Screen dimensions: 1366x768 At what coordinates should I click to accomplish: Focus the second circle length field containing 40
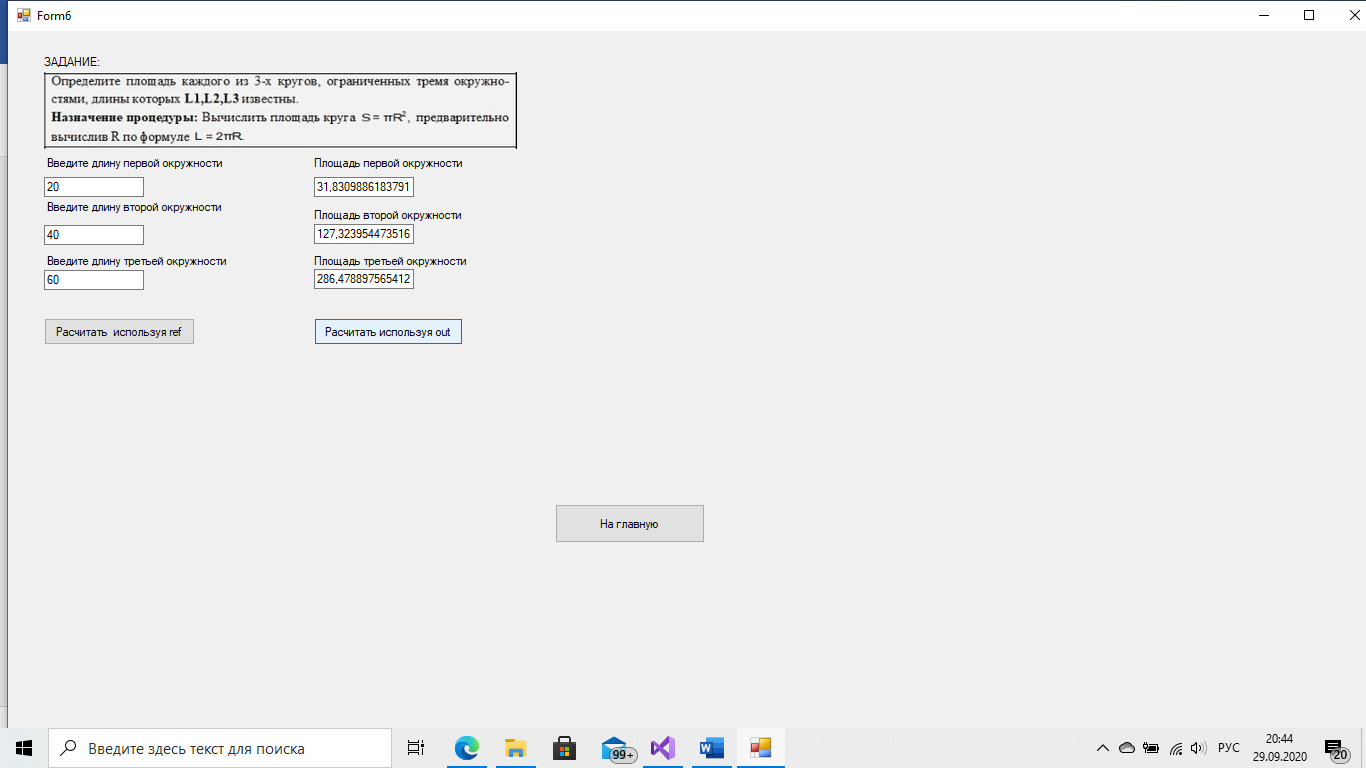tap(94, 235)
